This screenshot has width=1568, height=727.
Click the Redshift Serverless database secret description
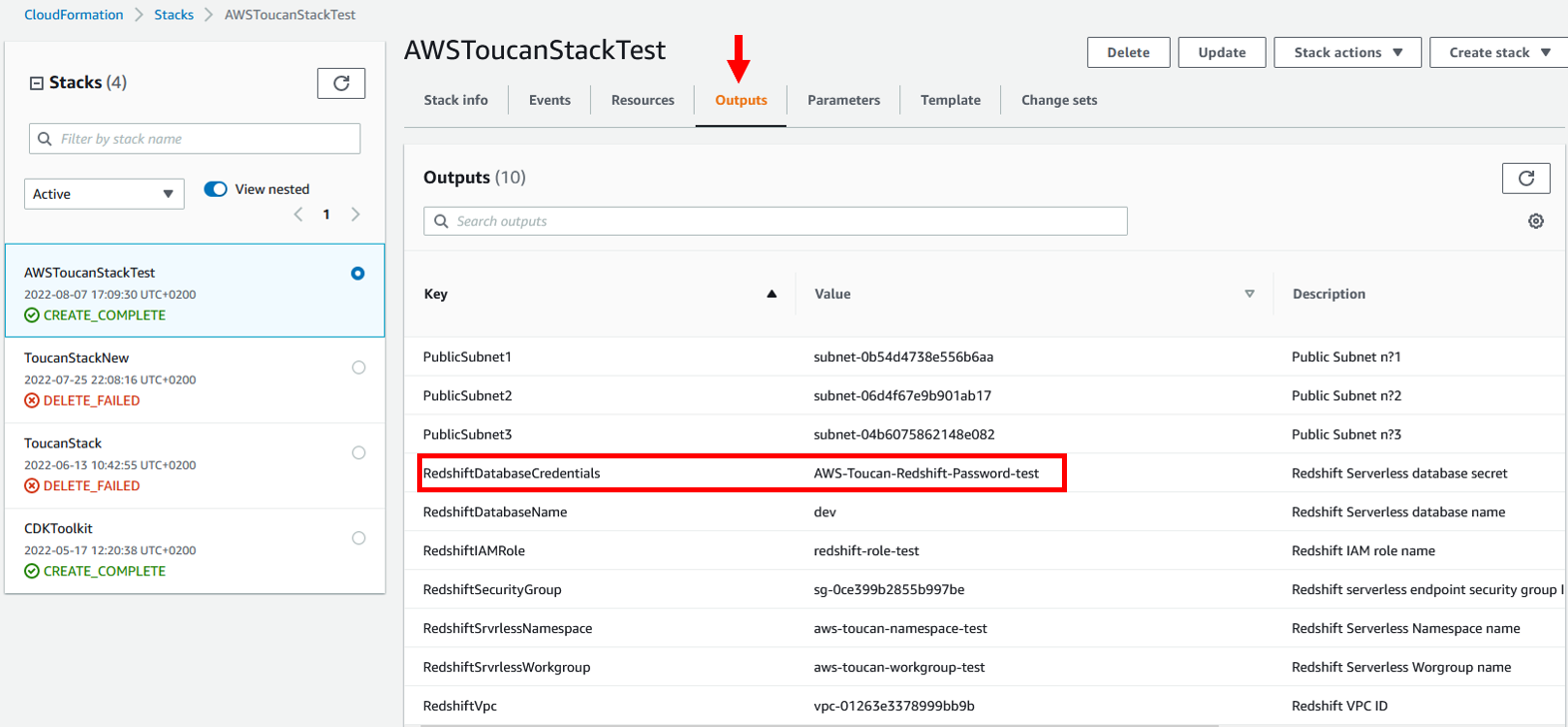[x=1399, y=473]
